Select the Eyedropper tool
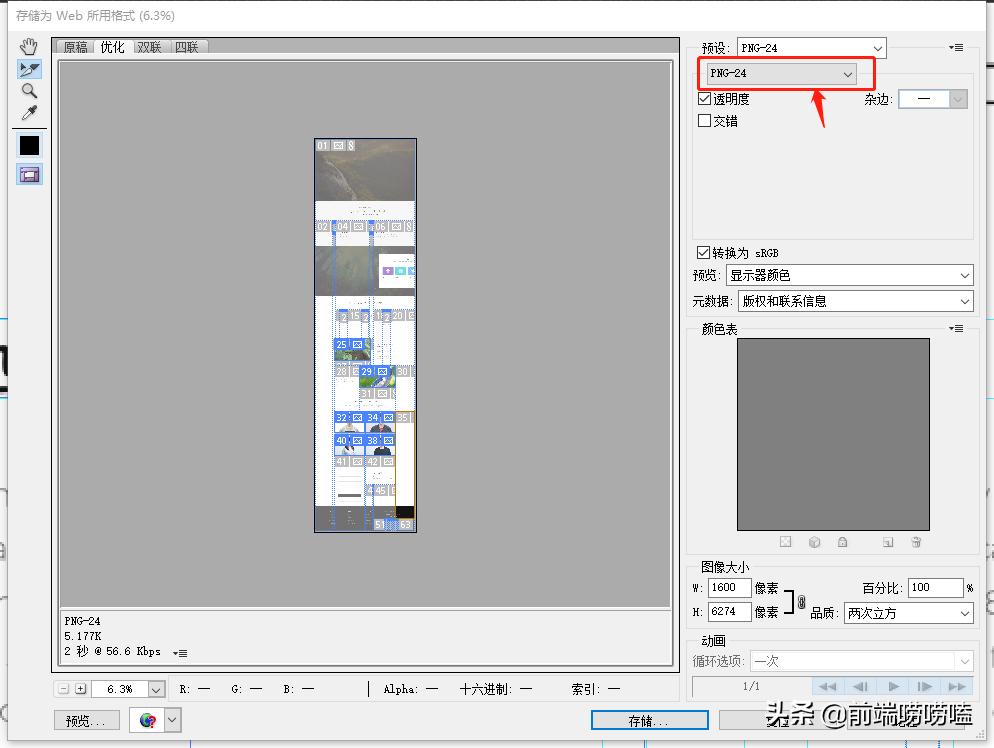This screenshot has width=994, height=748. tap(29, 113)
